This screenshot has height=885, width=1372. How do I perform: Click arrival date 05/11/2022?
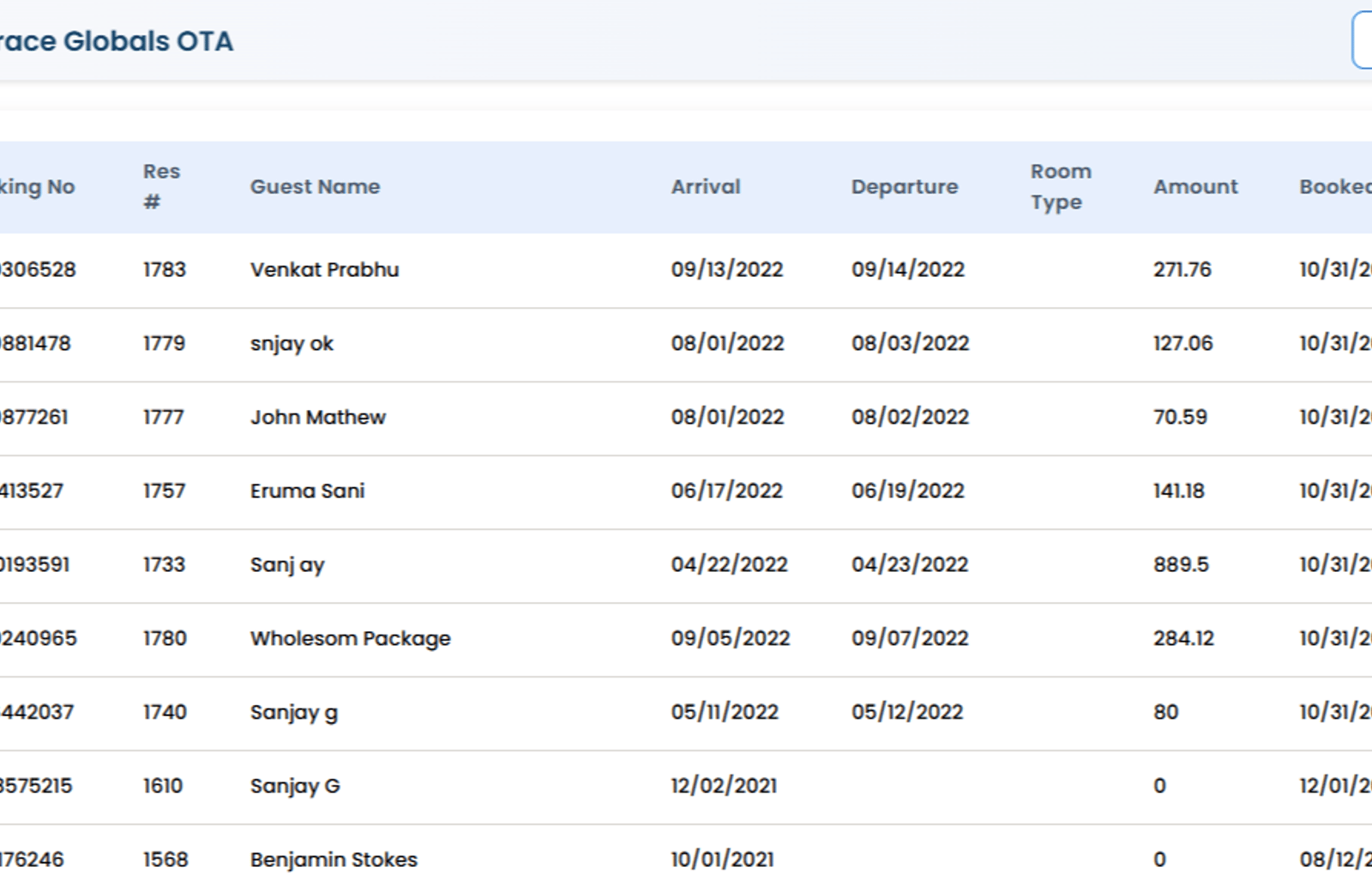tap(725, 712)
